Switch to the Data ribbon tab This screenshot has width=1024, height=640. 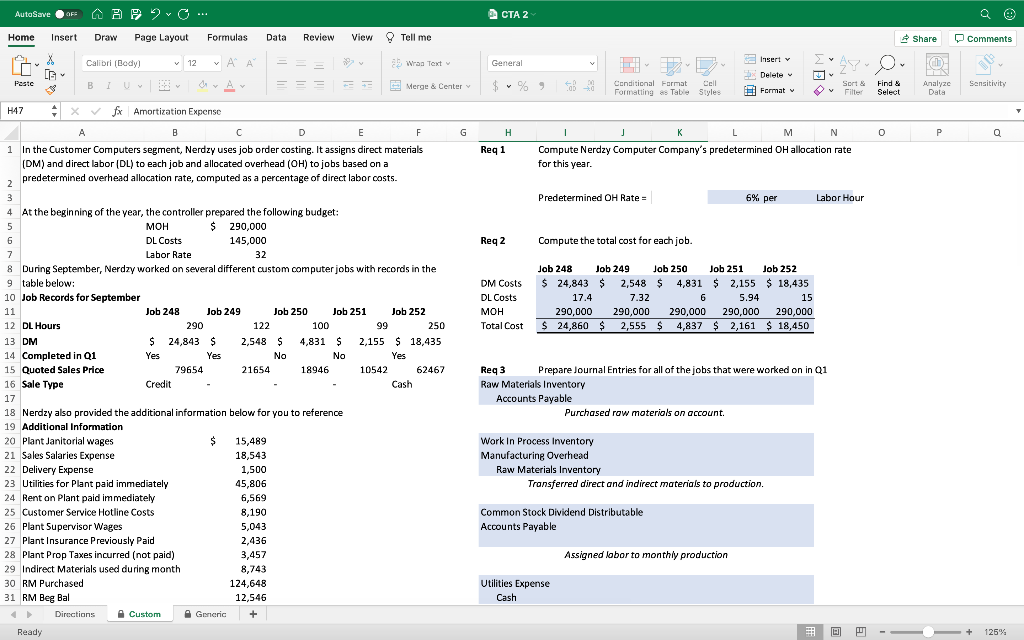click(276, 37)
